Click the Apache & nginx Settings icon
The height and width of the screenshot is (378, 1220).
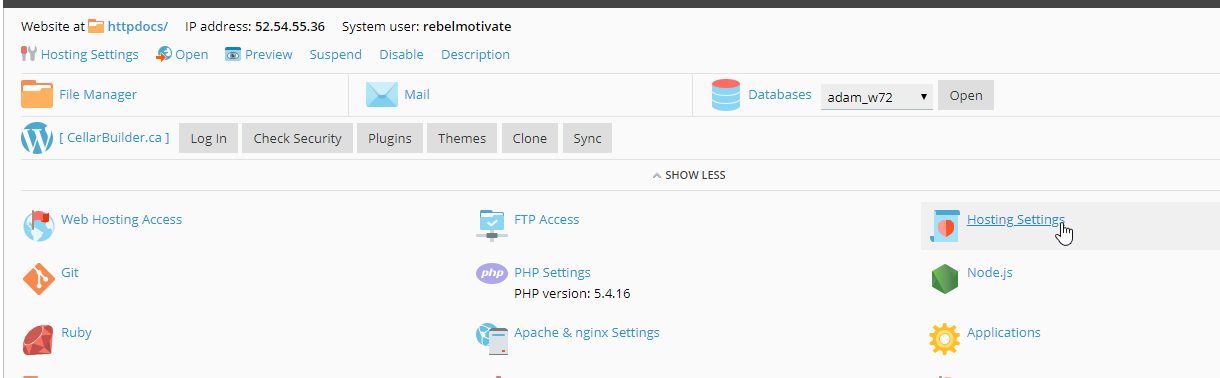(x=491, y=339)
